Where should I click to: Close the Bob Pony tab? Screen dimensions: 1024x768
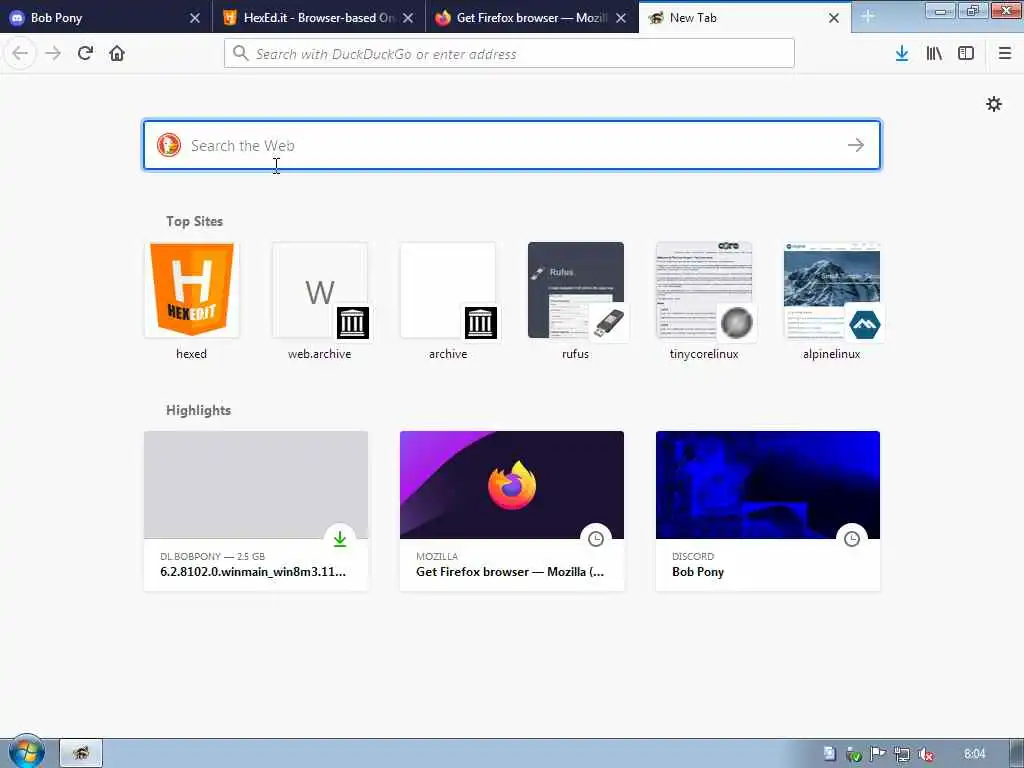pos(195,18)
